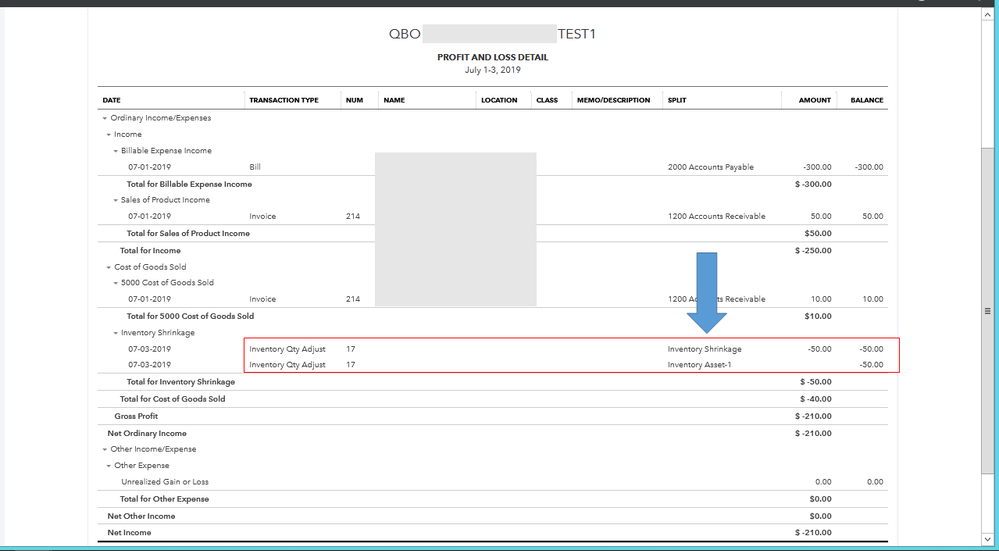
Task: Open Inventory Qty Adjust split Inventory Asset-1
Action: point(492,365)
